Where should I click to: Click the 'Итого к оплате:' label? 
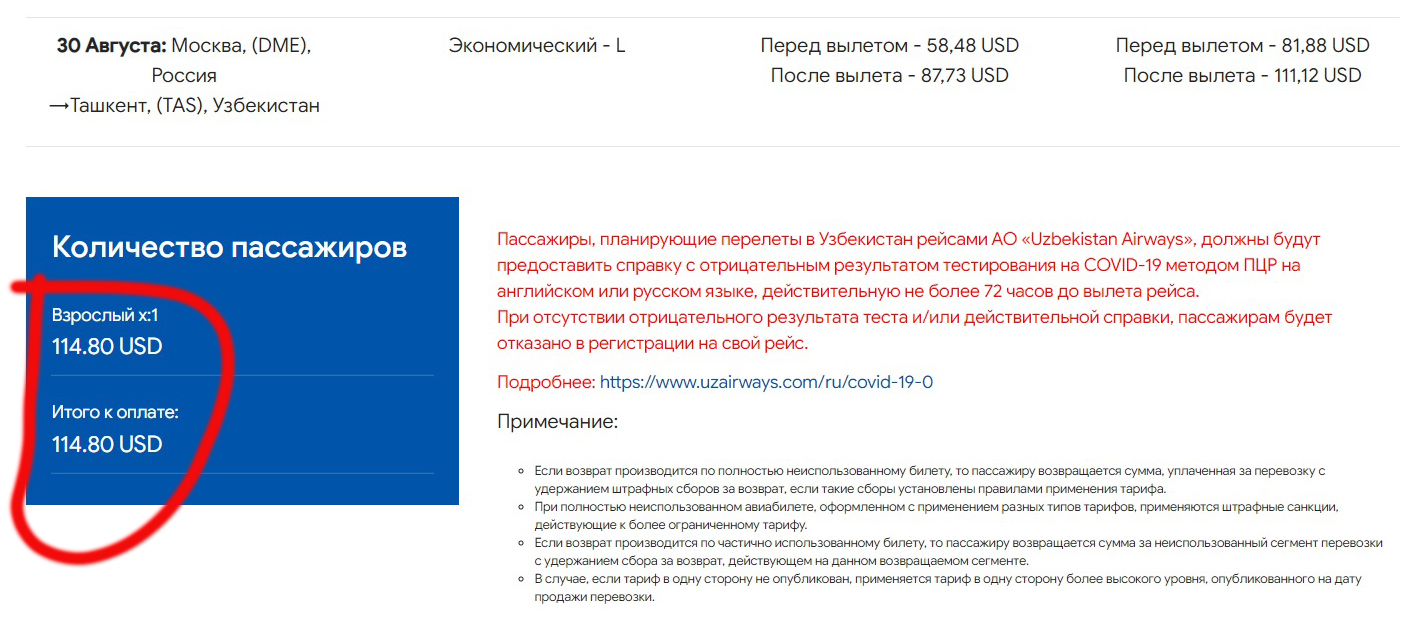pyautogui.click(x=115, y=412)
